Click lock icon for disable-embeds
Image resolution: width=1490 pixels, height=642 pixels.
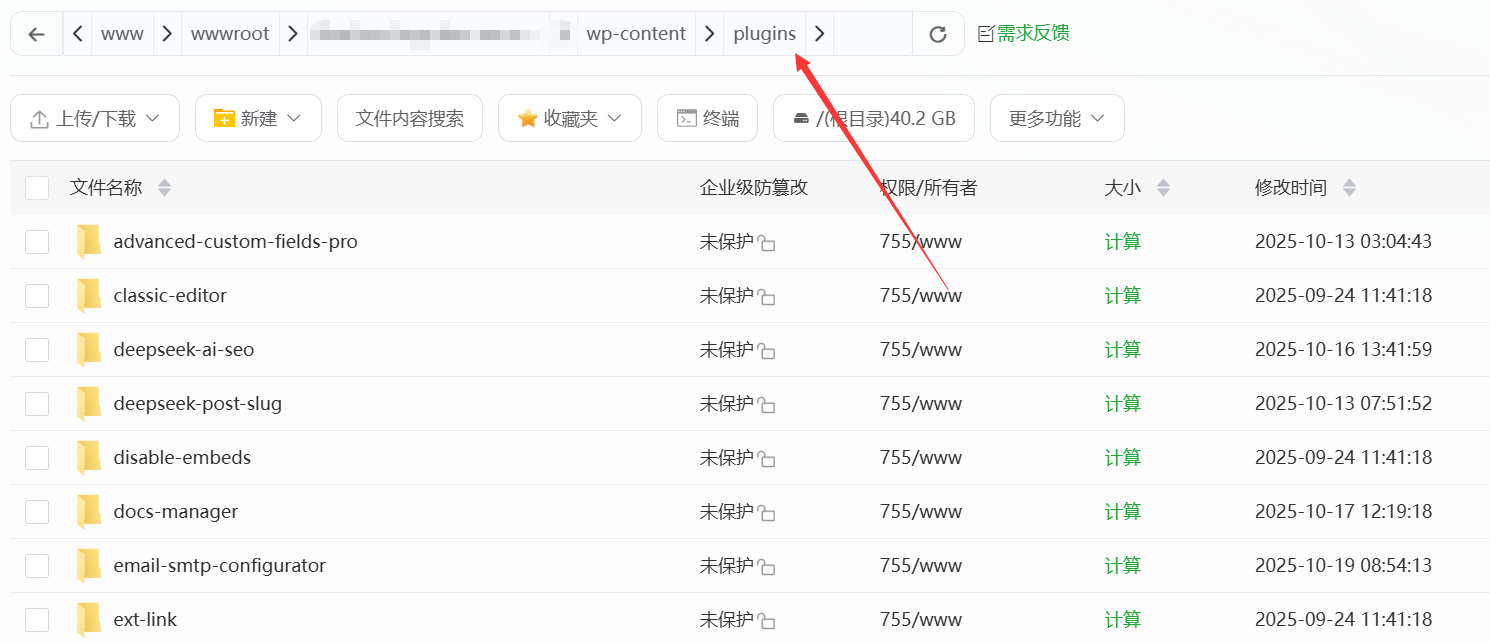click(766, 459)
